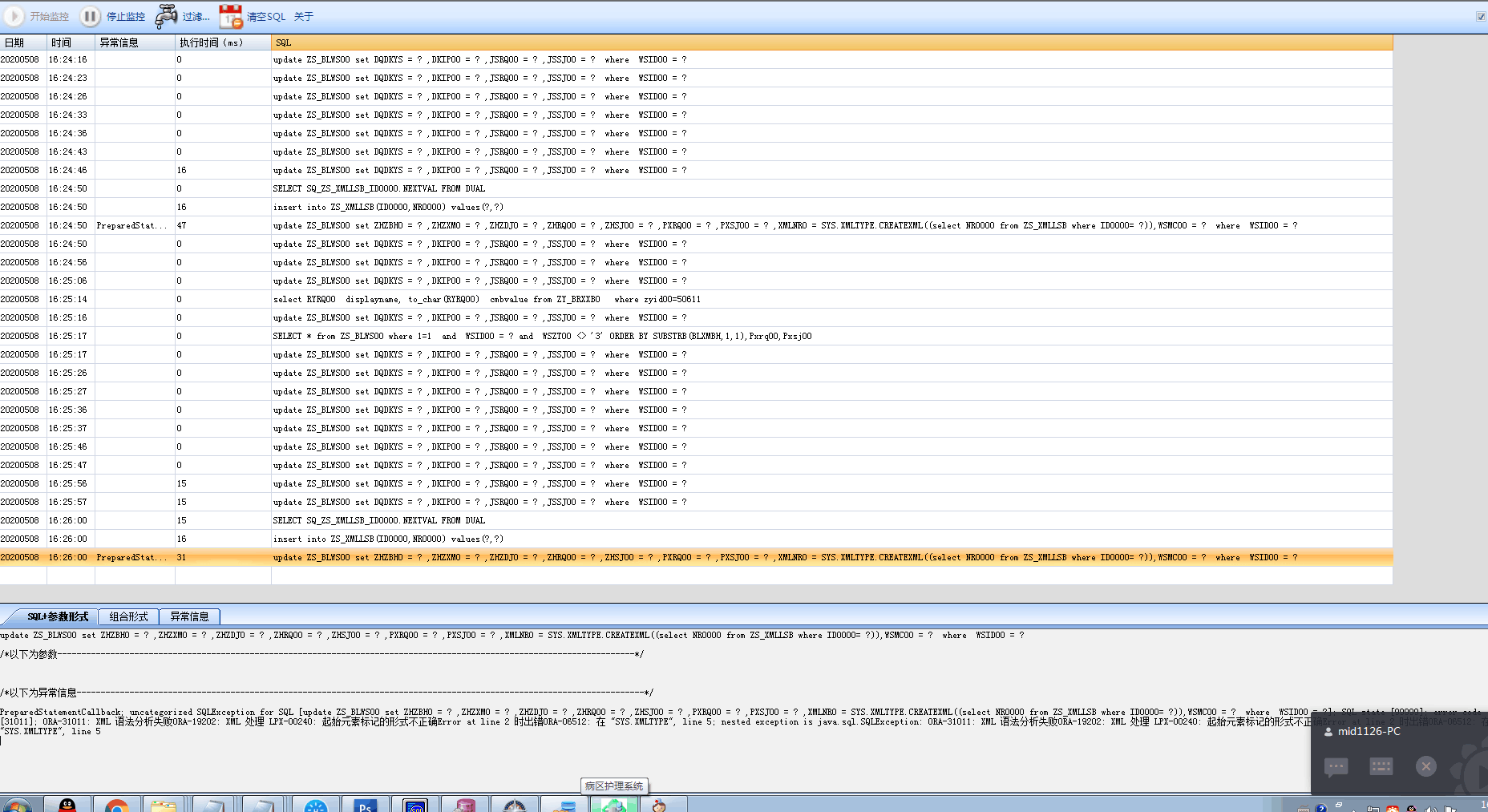Select the row at 16:24:33
This screenshot has height=812, width=1488.
(696, 115)
